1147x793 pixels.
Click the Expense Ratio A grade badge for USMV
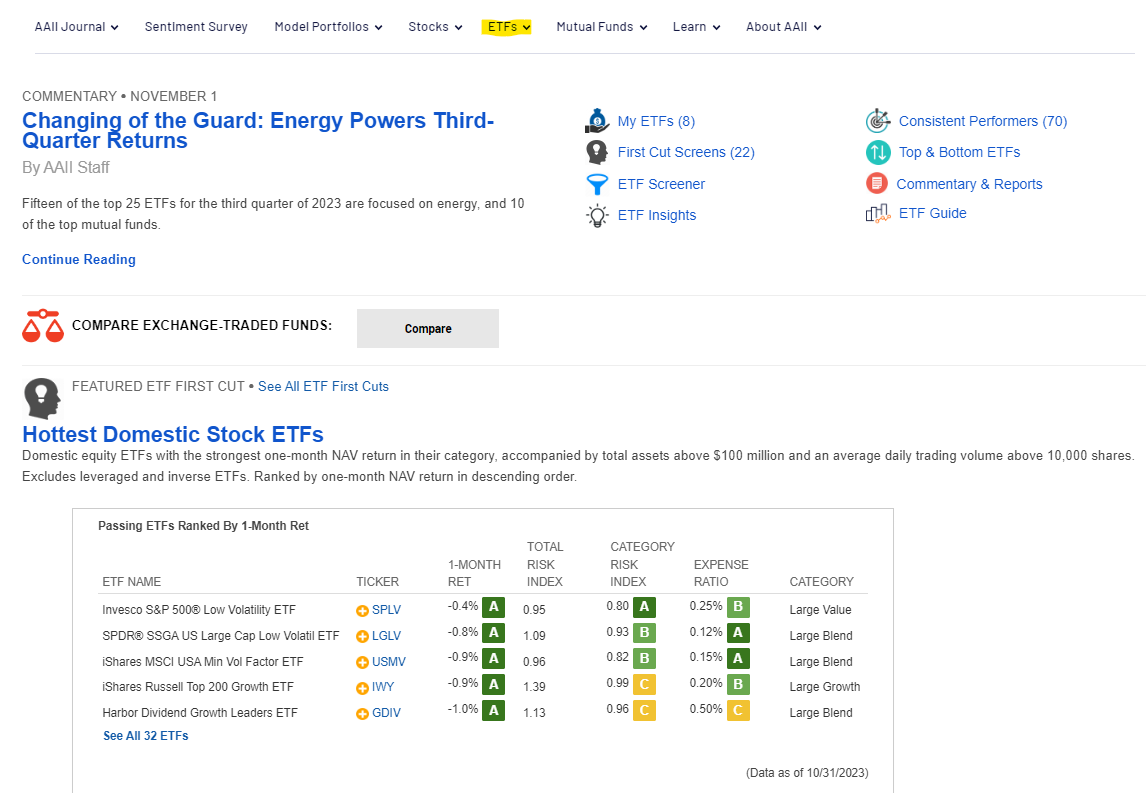click(x=738, y=658)
